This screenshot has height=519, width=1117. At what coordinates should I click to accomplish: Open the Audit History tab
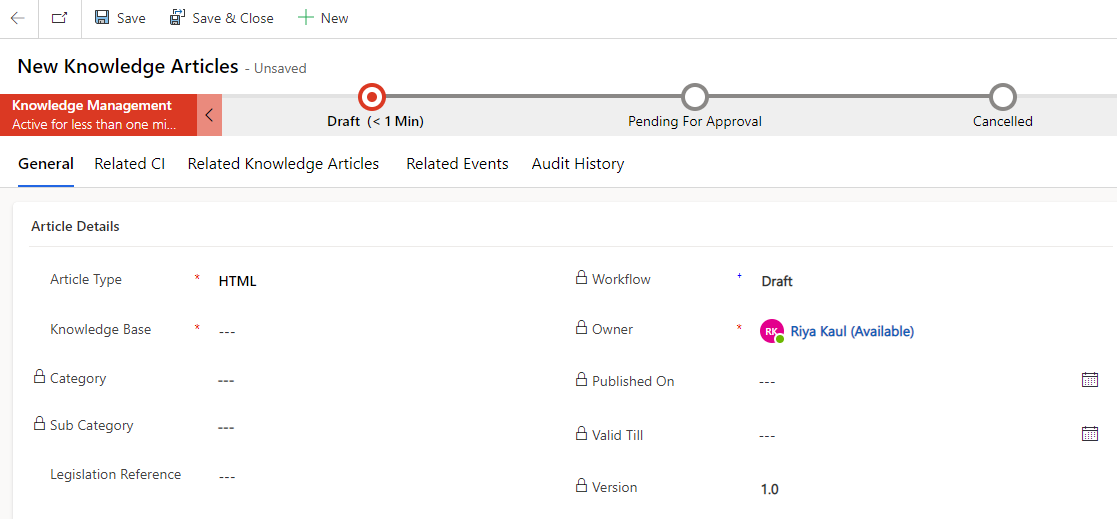click(x=578, y=164)
